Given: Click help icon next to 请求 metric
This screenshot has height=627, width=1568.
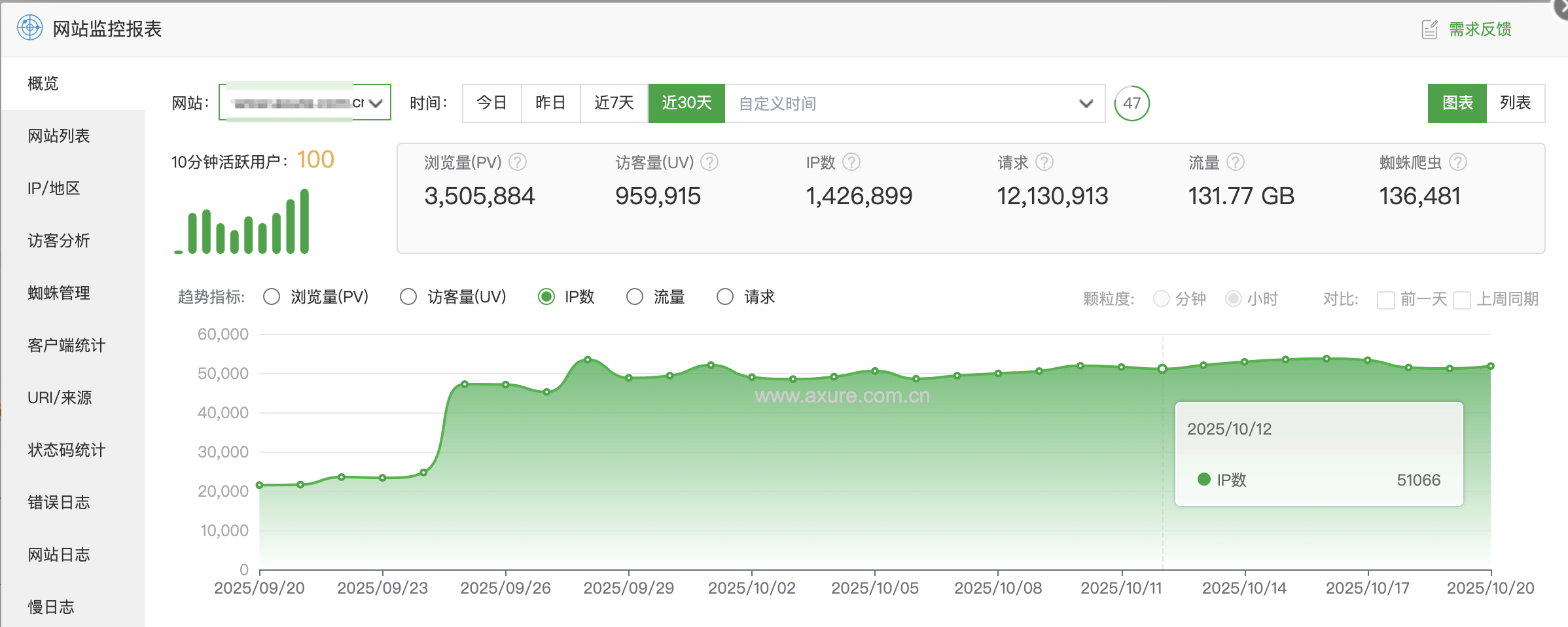Looking at the screenshot, I should [1044, 162].
